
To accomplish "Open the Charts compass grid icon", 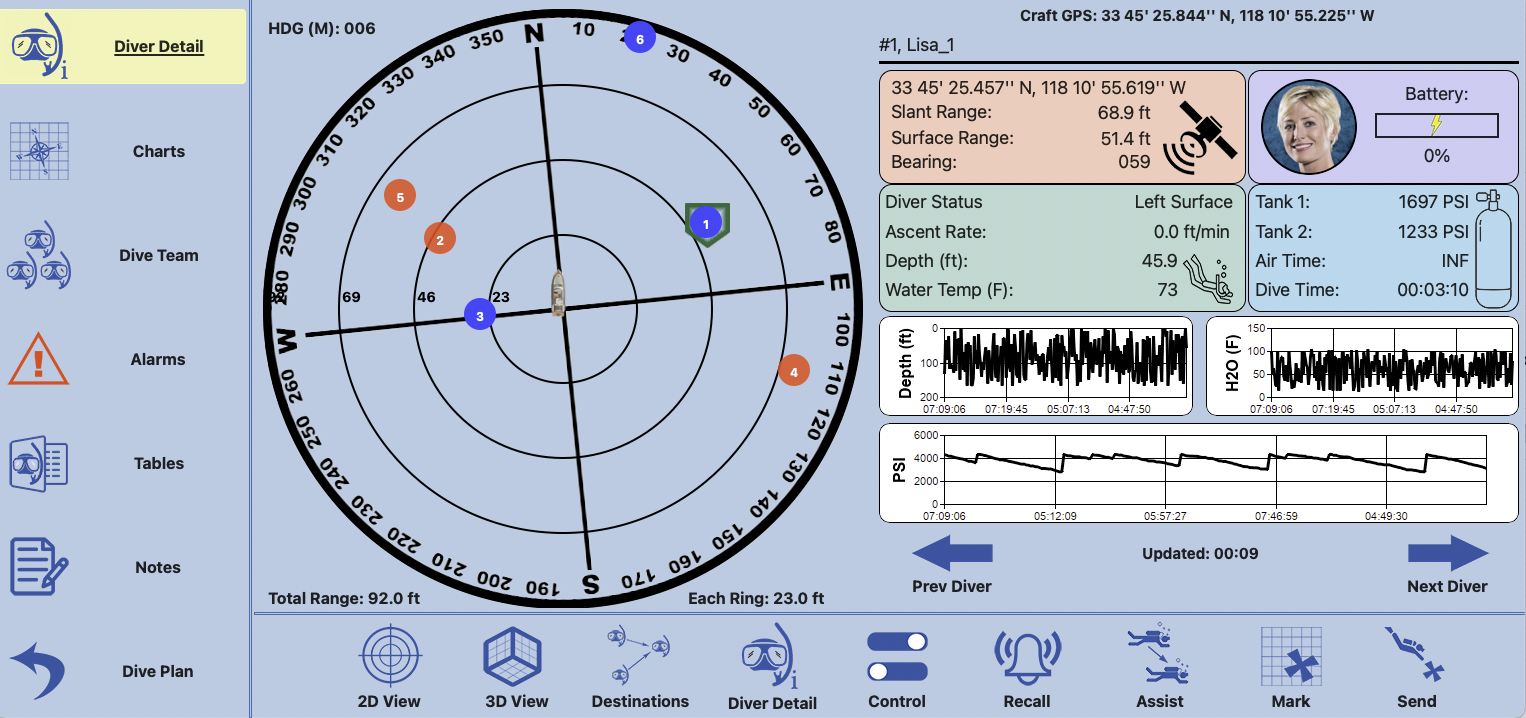I will pos(39,151).
